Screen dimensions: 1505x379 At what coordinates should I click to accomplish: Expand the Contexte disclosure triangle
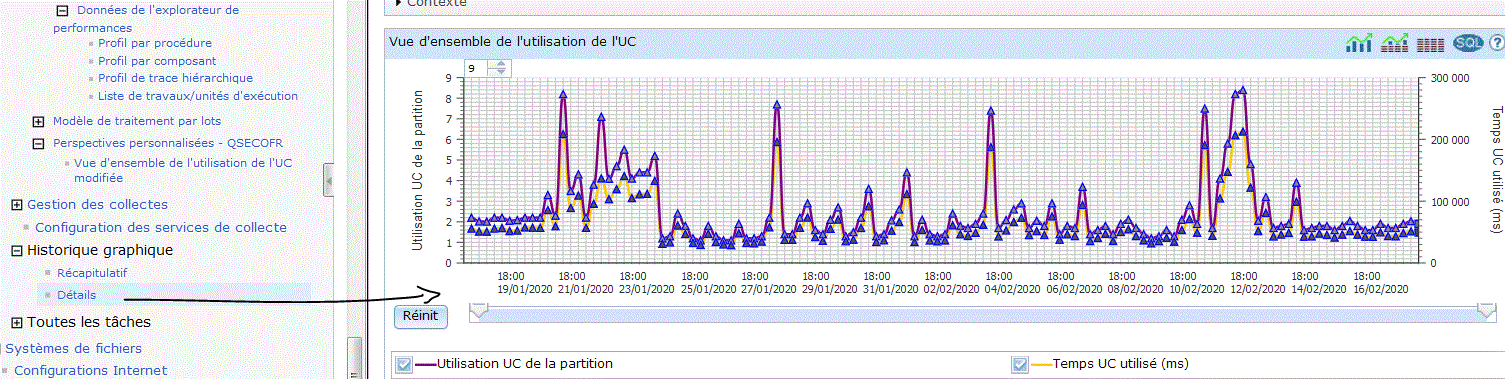point(399,3)
